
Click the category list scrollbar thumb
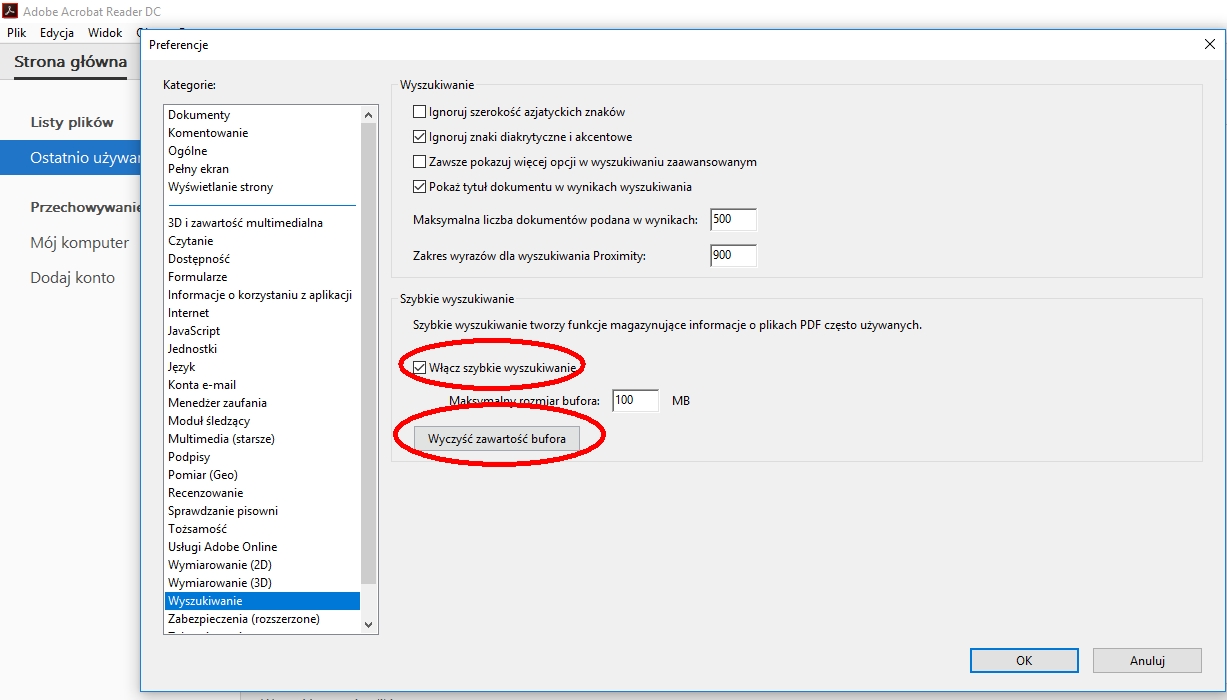368,353
